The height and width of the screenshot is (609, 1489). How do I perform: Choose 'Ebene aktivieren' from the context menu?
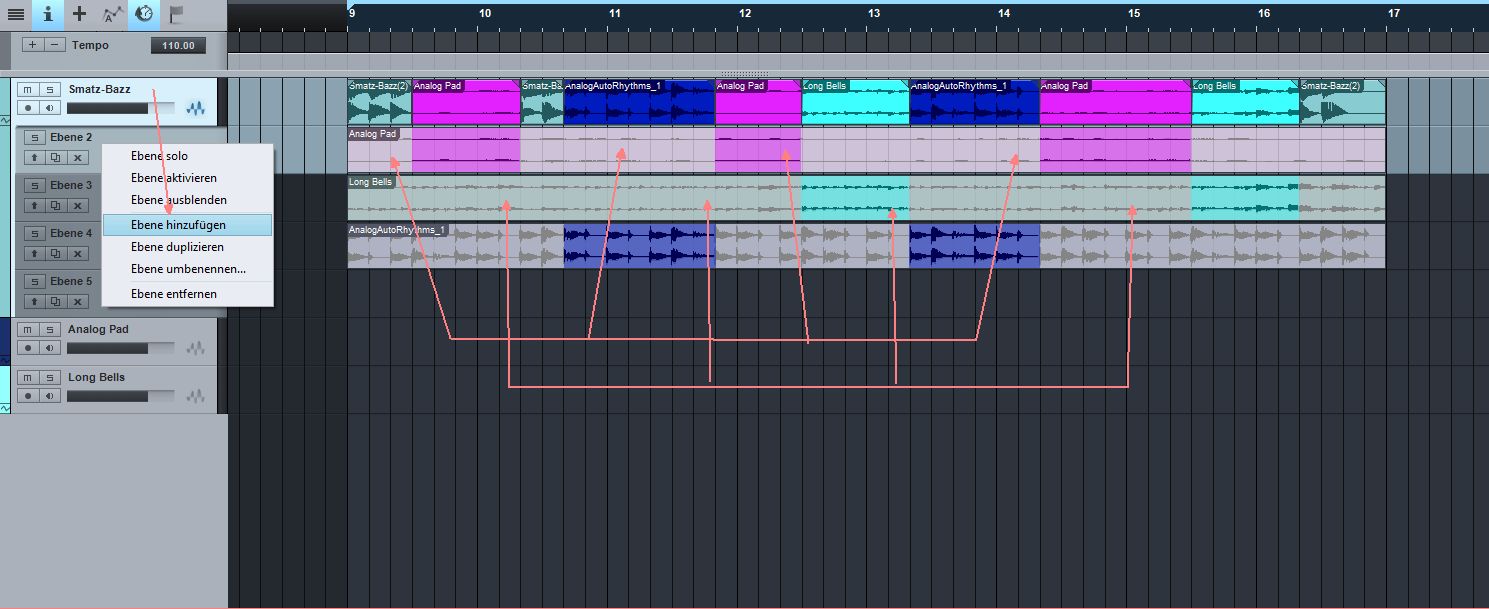[187, 178]
